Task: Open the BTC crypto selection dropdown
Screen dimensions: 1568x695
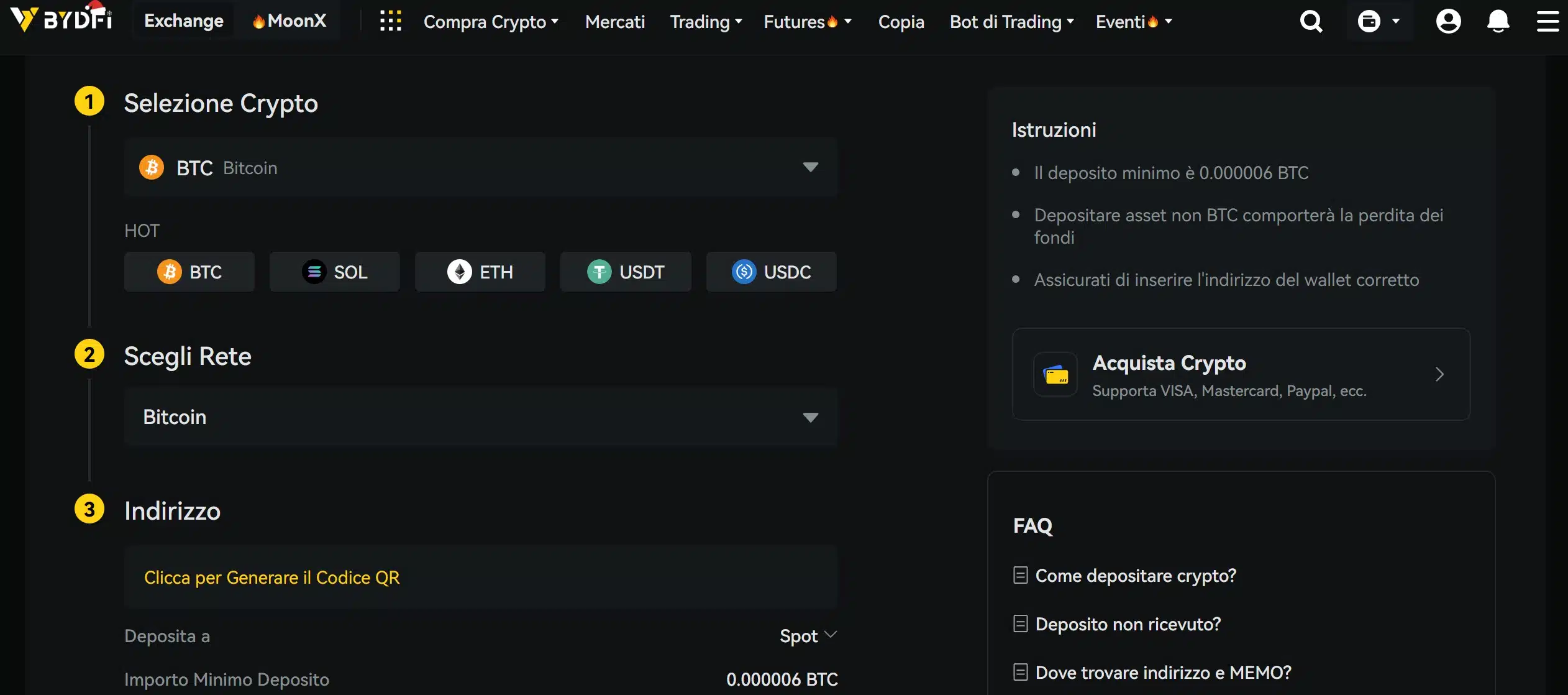Action: (809, 167)
